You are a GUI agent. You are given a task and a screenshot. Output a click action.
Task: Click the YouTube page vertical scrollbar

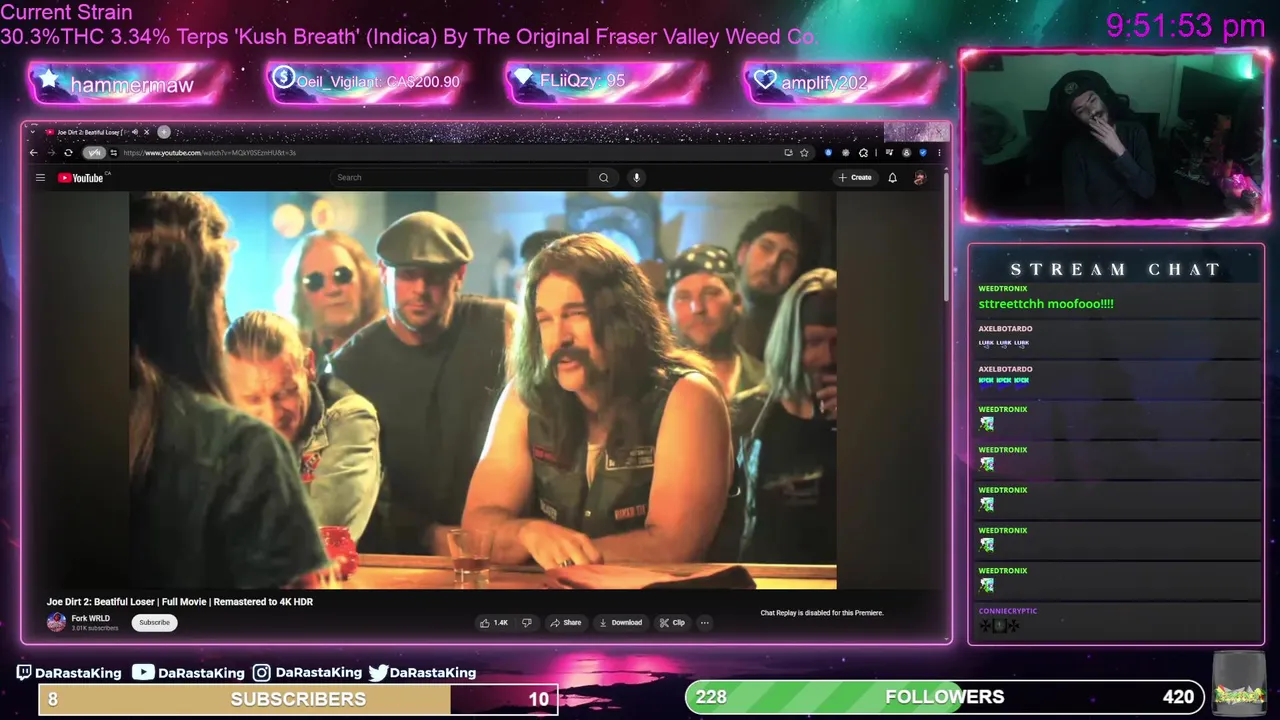pyautogui.click(x=946, y=240)
